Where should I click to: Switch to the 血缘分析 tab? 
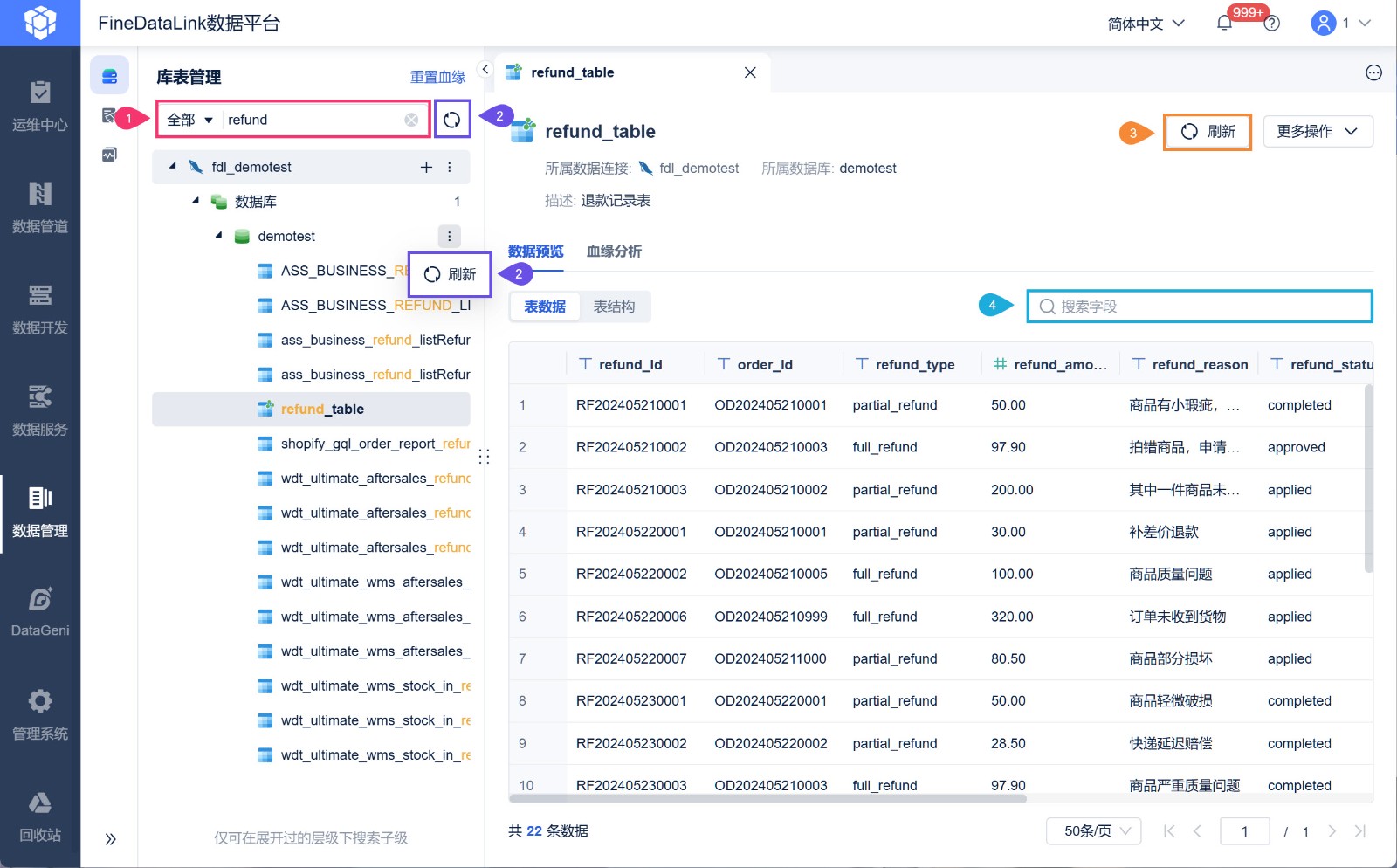(614, 251)
